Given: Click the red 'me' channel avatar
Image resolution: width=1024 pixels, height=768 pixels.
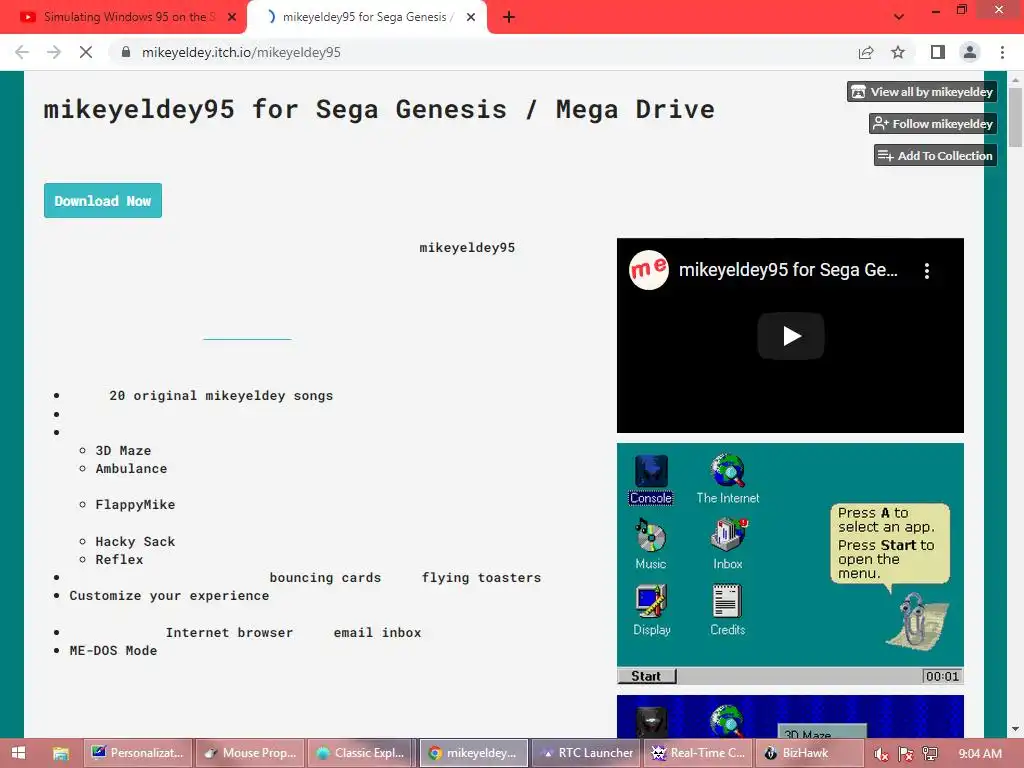Looking at the screenshot, I should [648, 270].
